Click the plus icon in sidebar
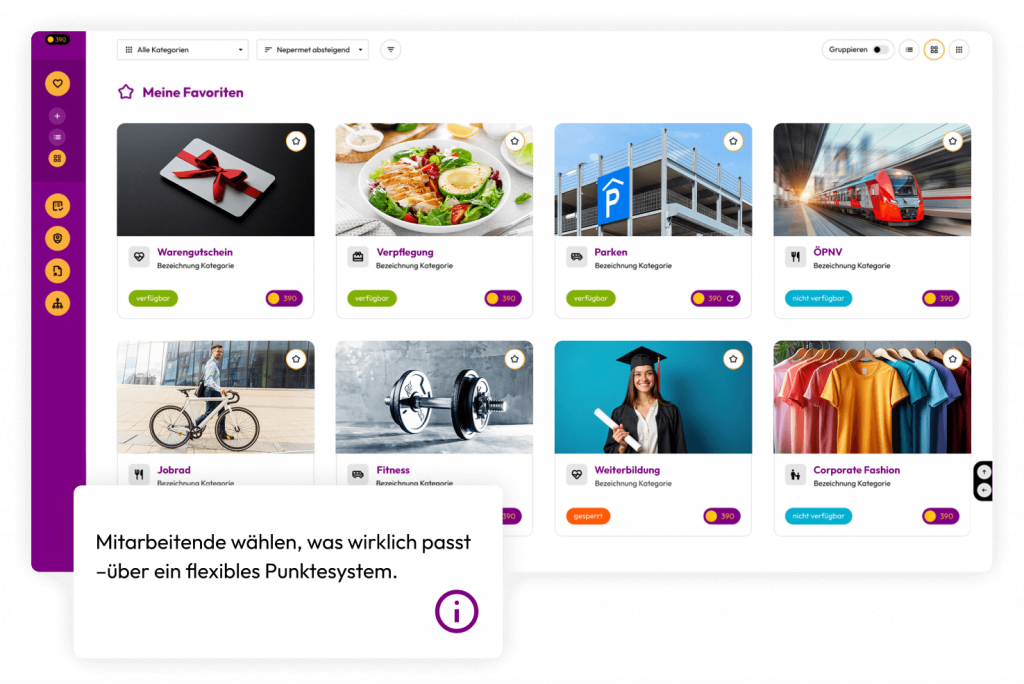The height and width of the screenshot is (684, 1024). click(57, 116)
